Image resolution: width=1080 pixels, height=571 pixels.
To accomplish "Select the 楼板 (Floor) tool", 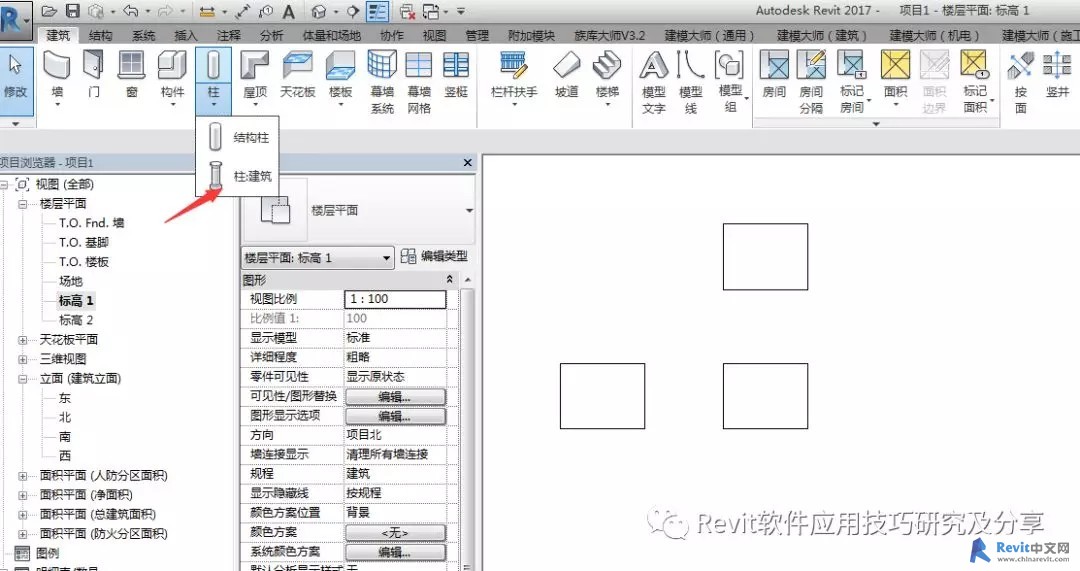I will 340,76.
